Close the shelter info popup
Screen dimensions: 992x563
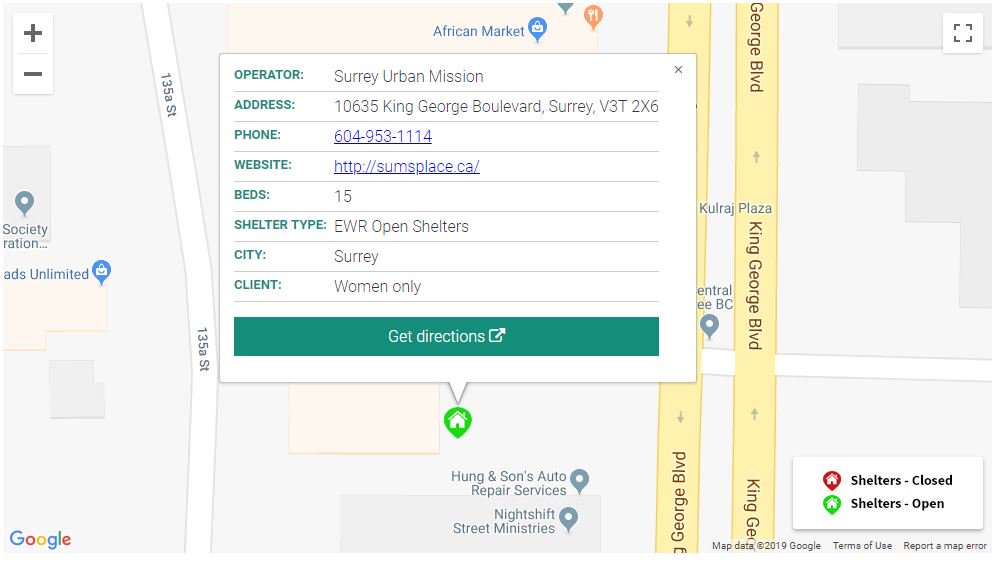(x=678, y=70)
